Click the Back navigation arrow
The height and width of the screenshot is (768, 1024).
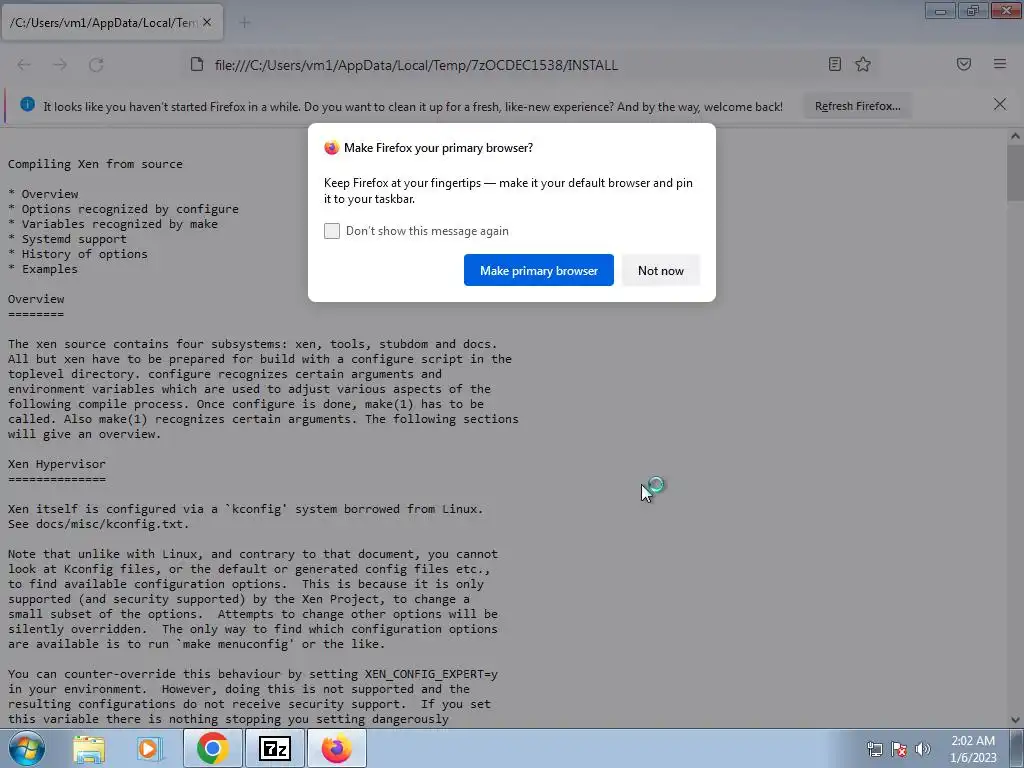coord(24,65)
